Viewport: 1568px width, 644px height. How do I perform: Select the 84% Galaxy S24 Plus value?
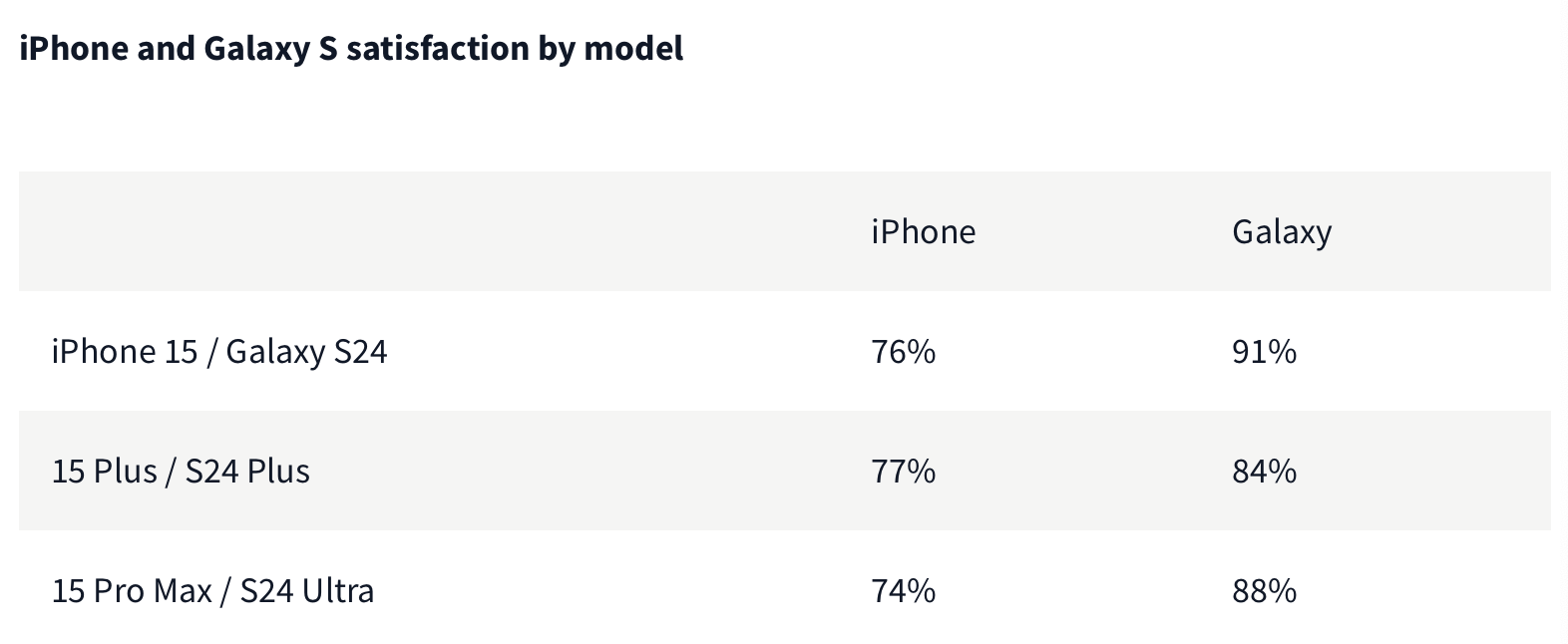pos(1264,472)
